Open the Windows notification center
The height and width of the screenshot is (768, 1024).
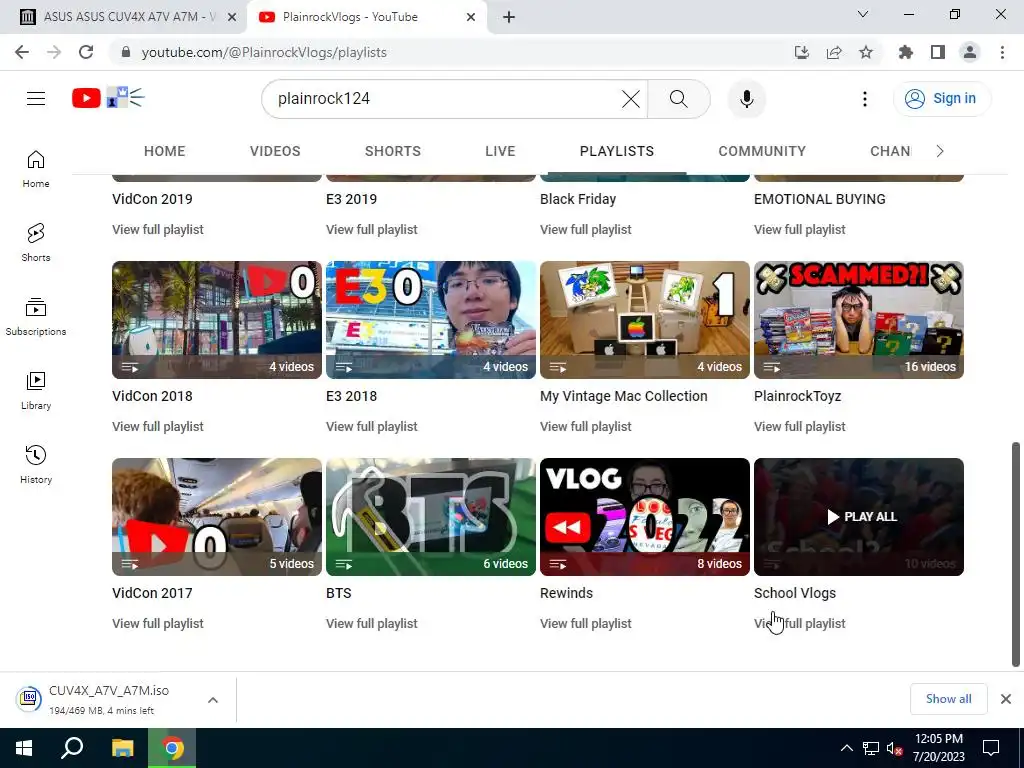tap(991, 748)
